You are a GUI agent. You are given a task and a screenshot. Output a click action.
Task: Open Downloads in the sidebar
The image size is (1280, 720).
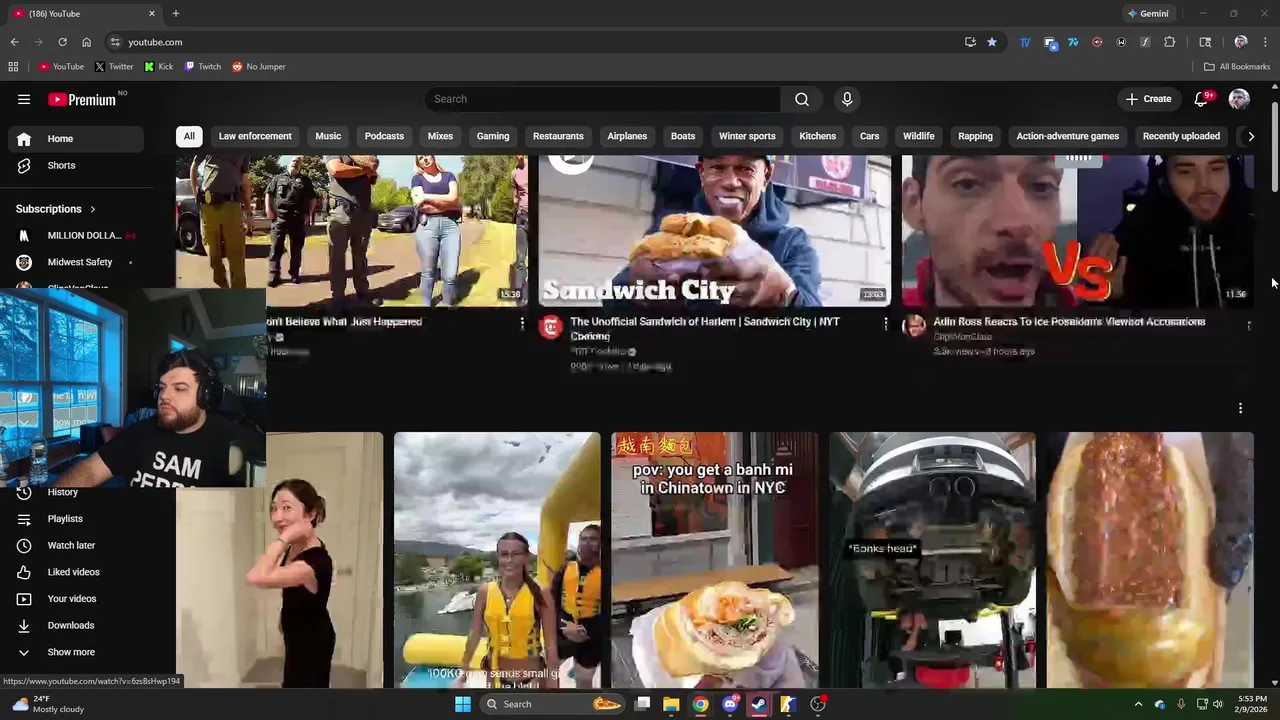[76, 625]
